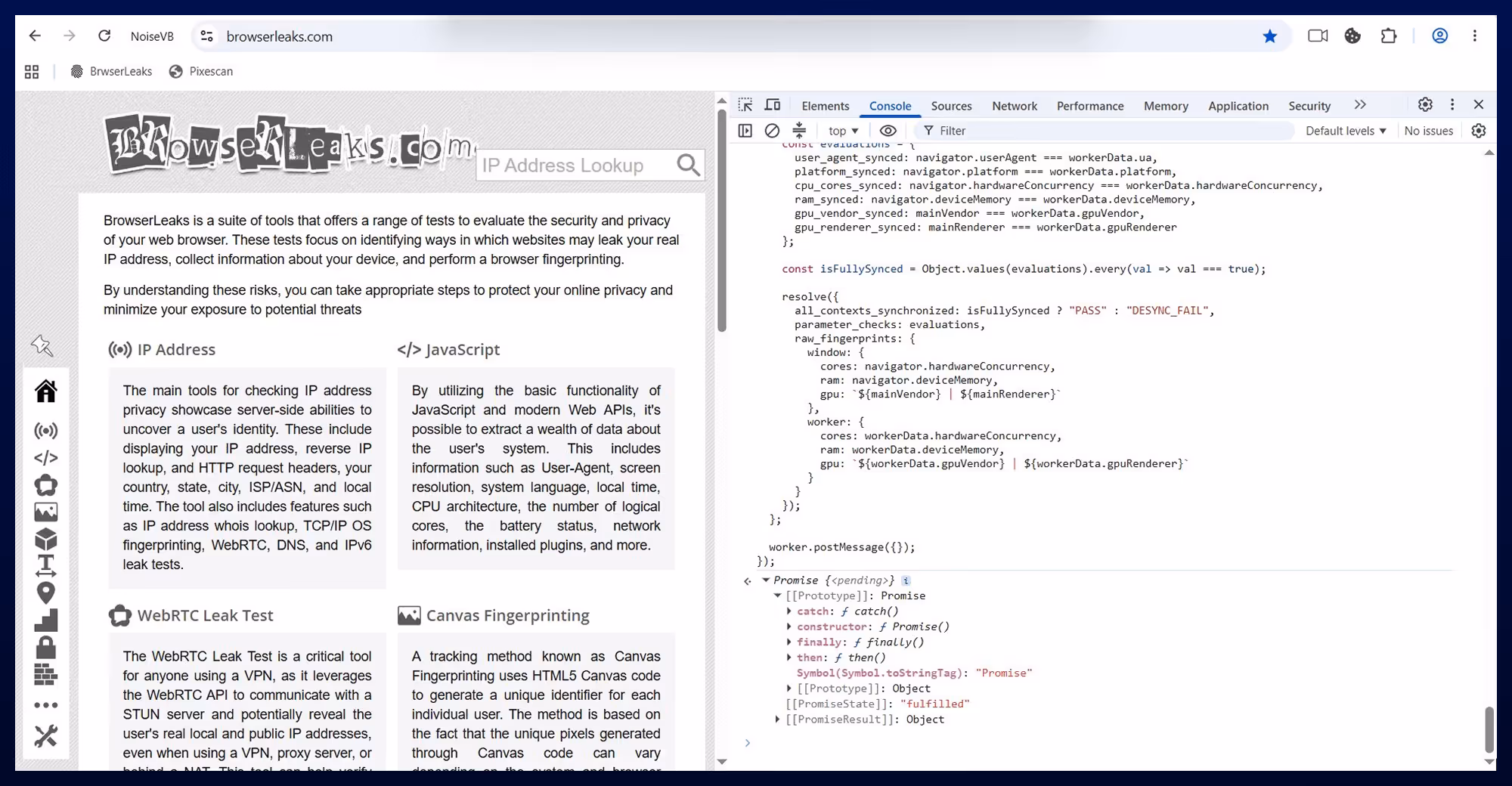
Task: Open the Memory tab
Action: pyautogui.click(x=1166, y=106)
